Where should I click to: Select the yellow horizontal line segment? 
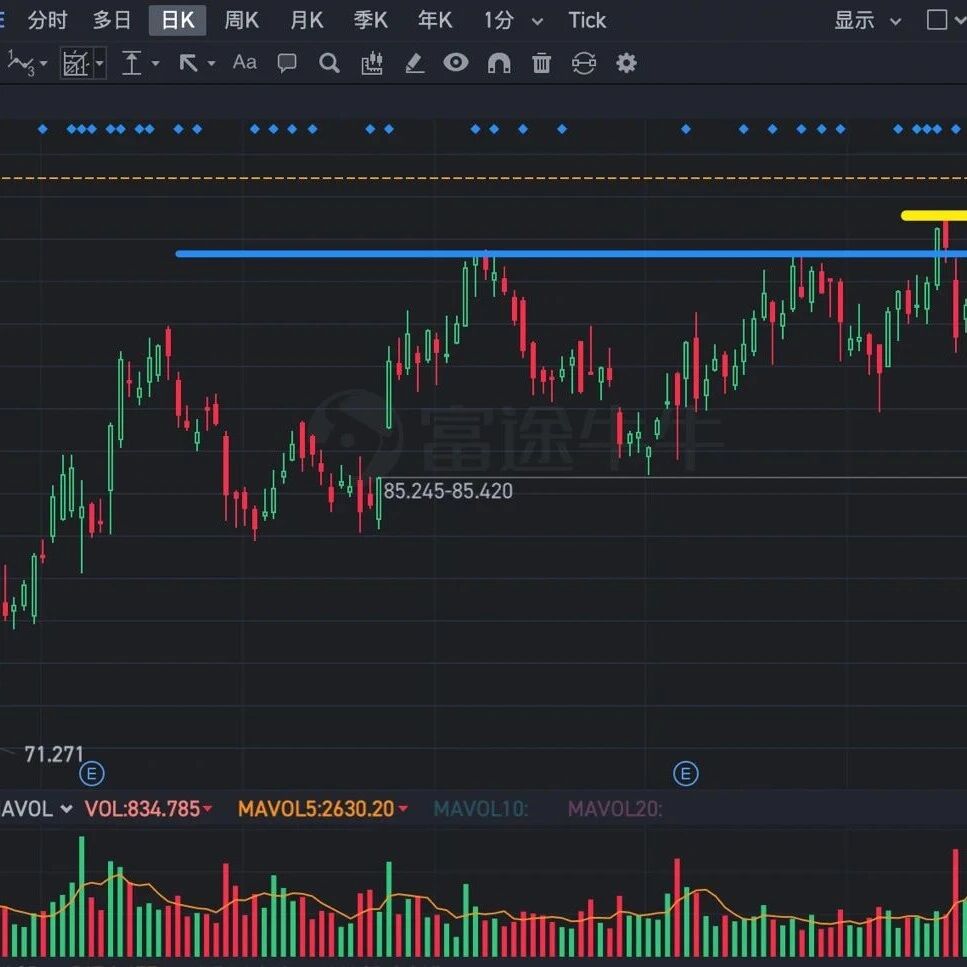coord(934,216)
